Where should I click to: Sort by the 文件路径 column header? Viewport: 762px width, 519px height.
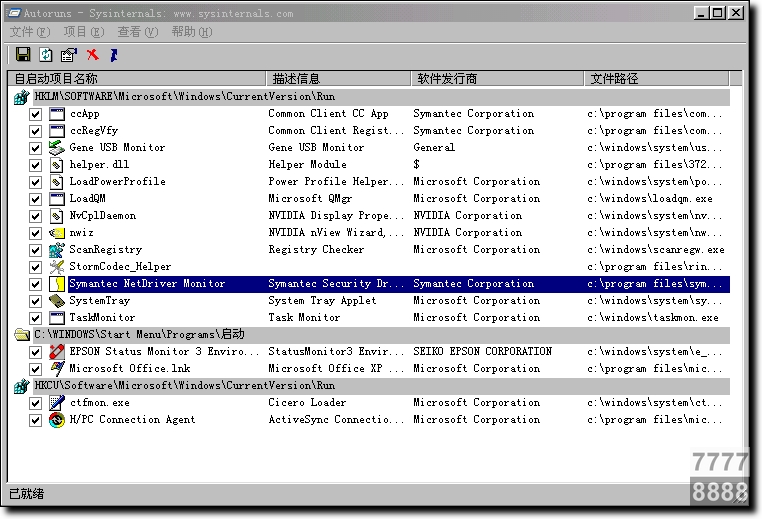657,79
